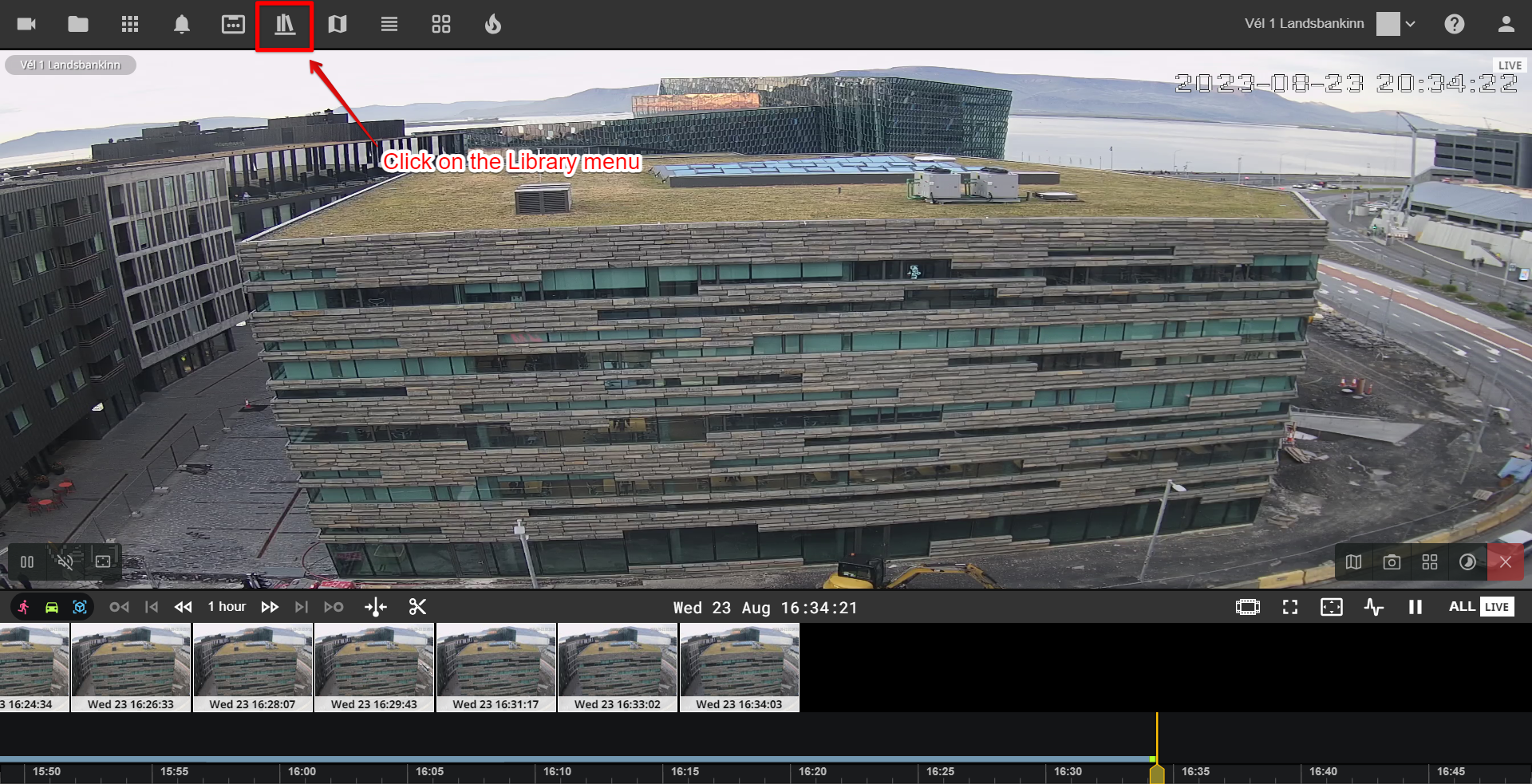Viewport: 1532px width, 784px height.
Task: Take a snapshot with the camera icon
Action: click(x=1392, y=562)
